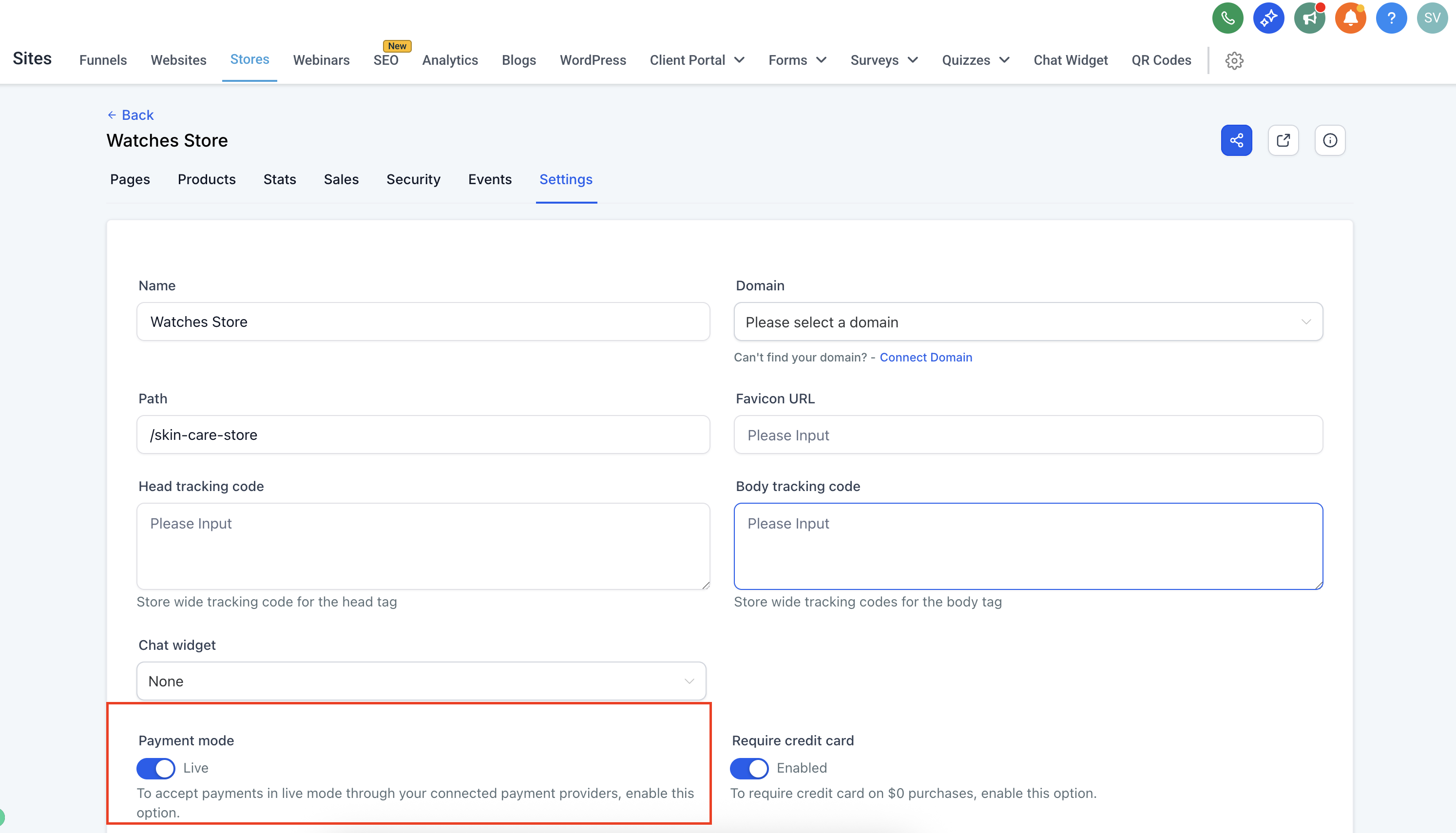Open the Funnels section
This screenshot has height=833, width=1456.
click(x=103, y=60)
